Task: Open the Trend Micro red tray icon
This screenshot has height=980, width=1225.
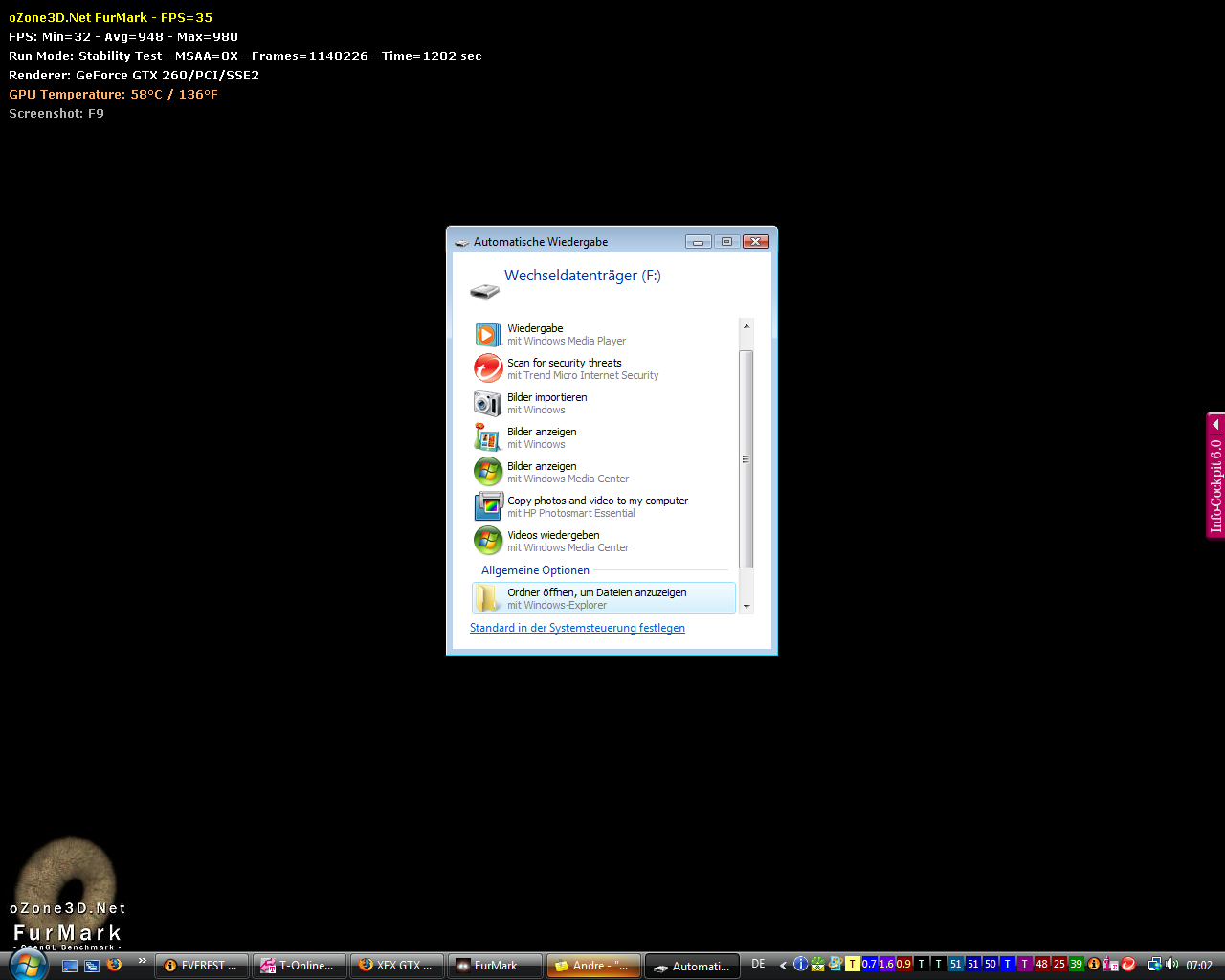Action: tap(1128, 964)
